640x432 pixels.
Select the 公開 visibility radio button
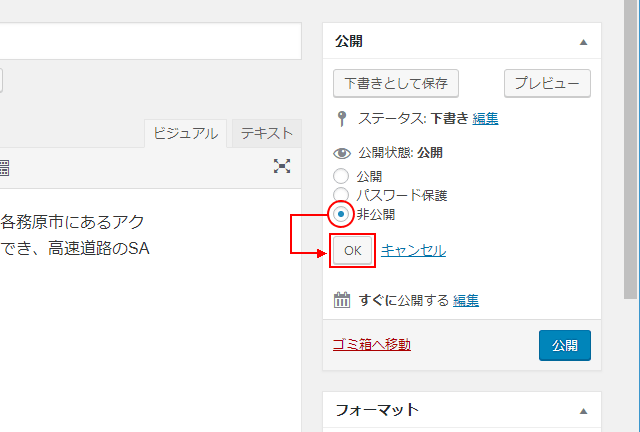tap(341, 176)
